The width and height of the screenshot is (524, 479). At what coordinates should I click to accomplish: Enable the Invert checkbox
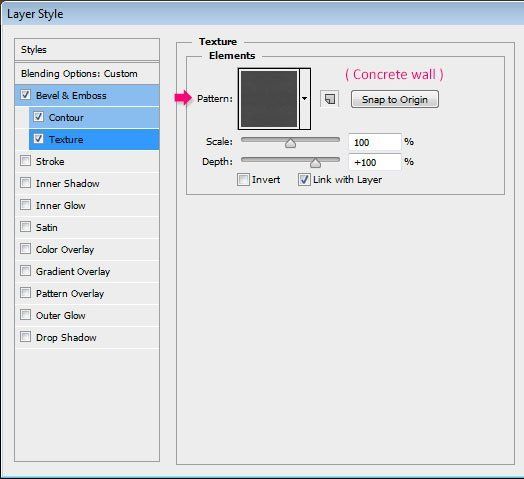point(243,179)
